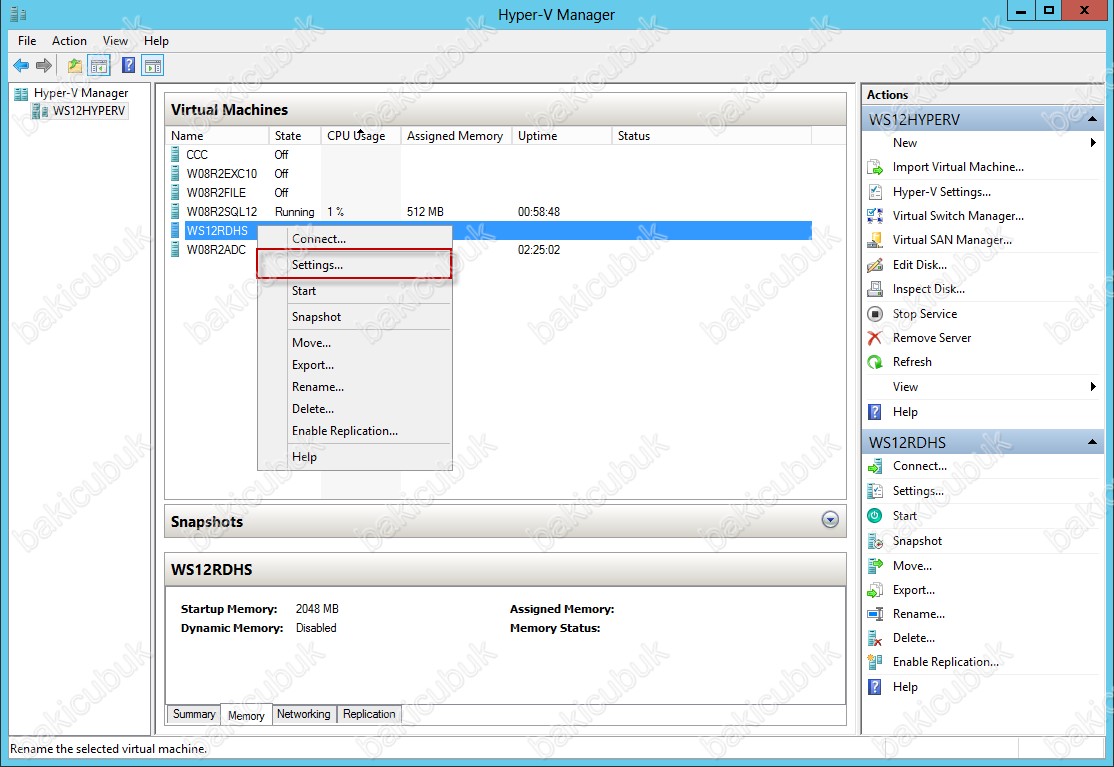
Task: Collapse the WS12HYPERV actions section
Action: point(1093,119)
